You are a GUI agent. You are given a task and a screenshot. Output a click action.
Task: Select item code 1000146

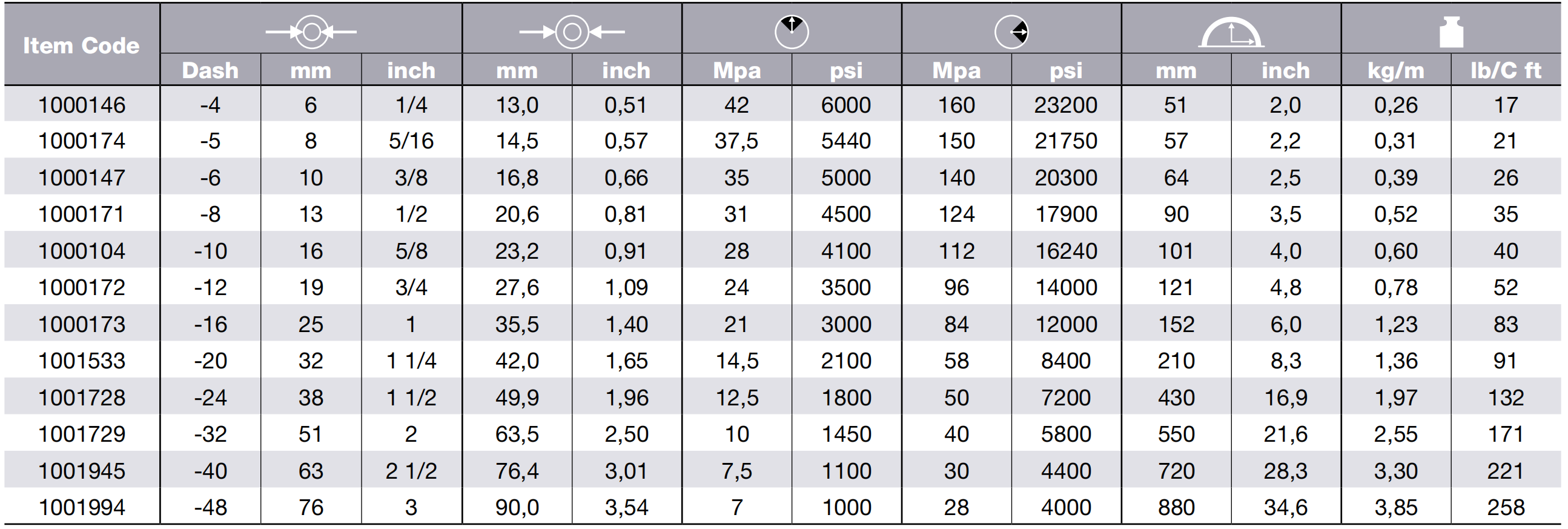[82, 105]
